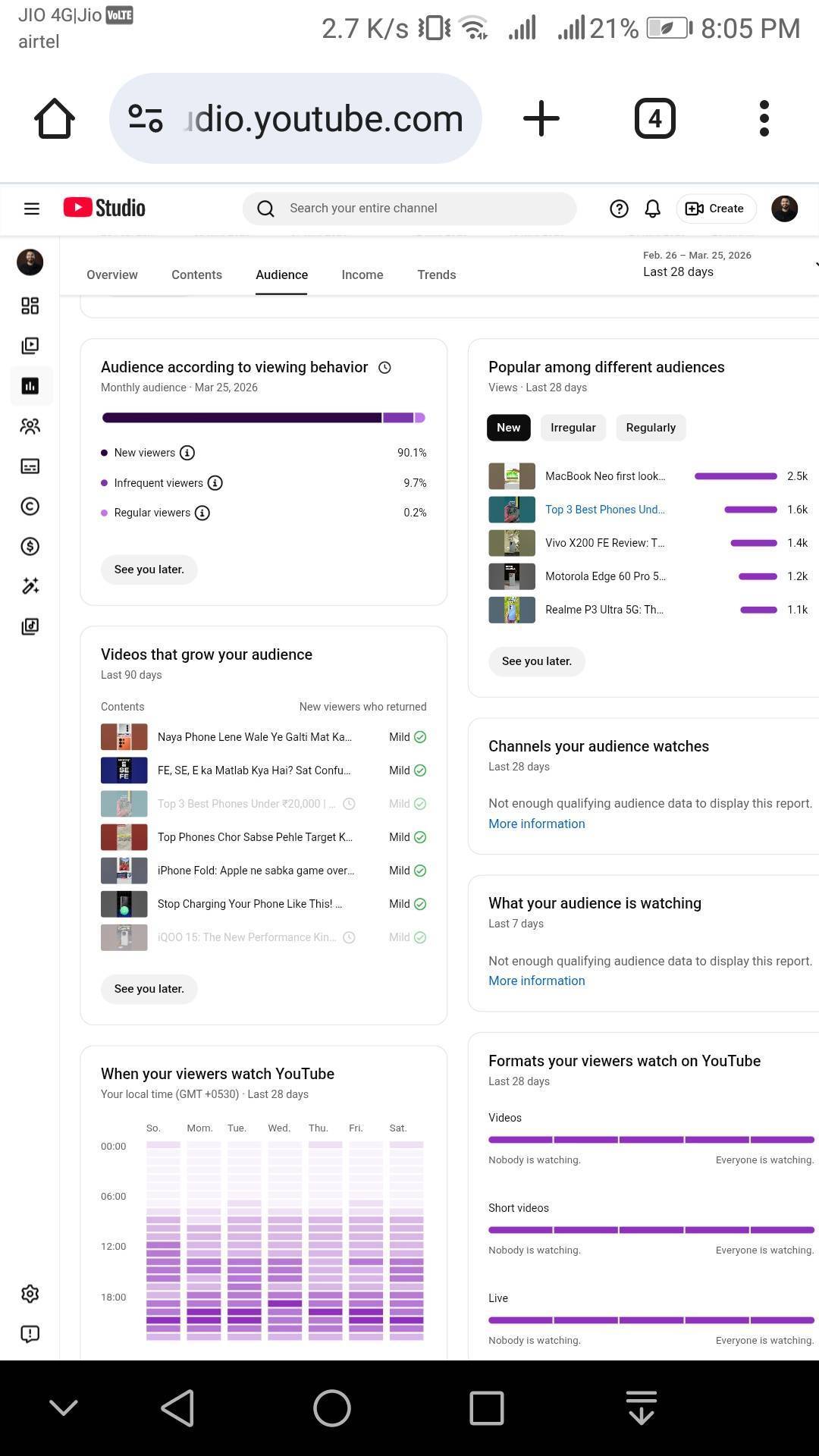819x1456 pixels.
Task: Select the New audience filter chip
Action: pyautogui.click(x=508, y=428)
